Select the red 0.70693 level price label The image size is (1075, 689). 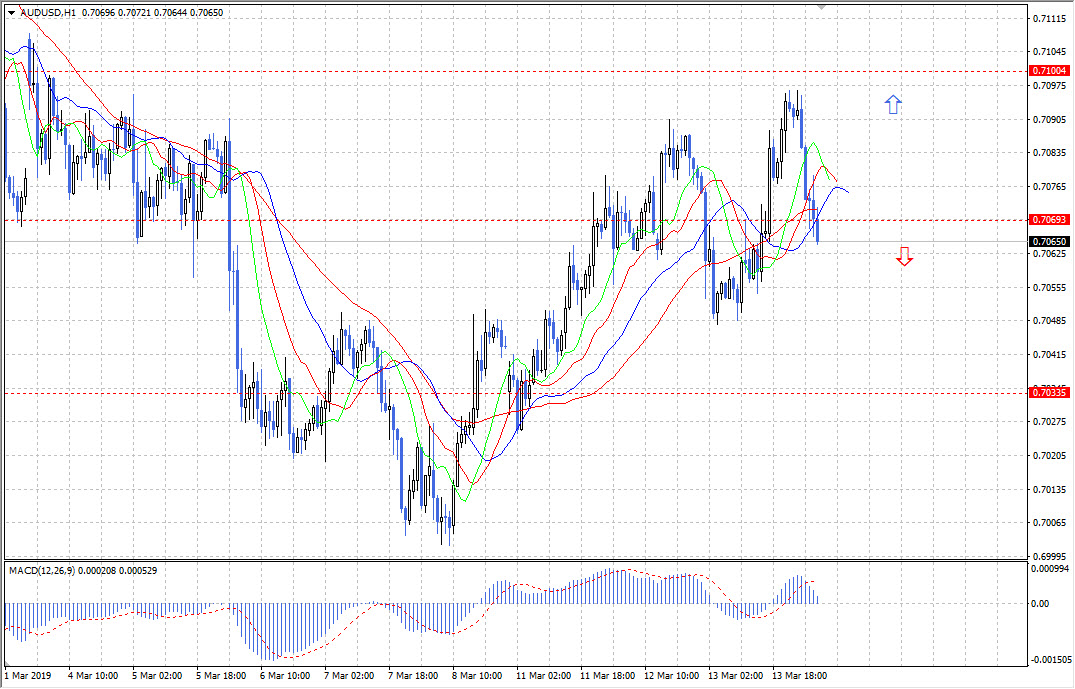pyautogui.click(x=1049, y=220)
